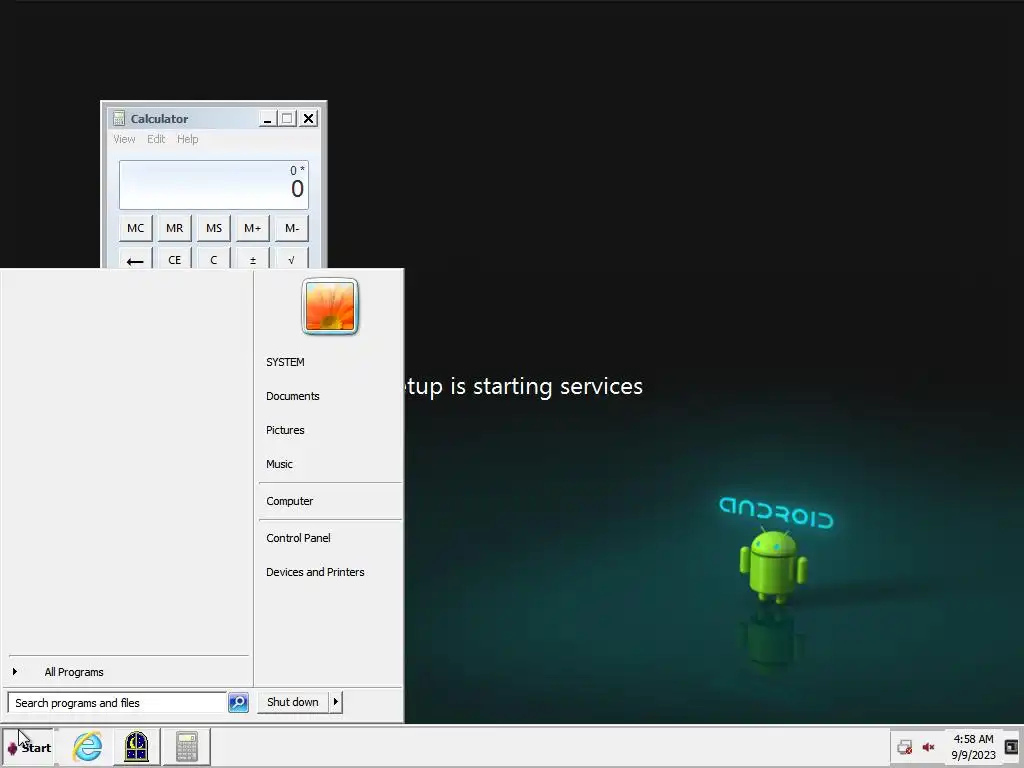Click the CE clear entry button
Viewport: 1024px width, 768px height.
(x=174, y=259)
